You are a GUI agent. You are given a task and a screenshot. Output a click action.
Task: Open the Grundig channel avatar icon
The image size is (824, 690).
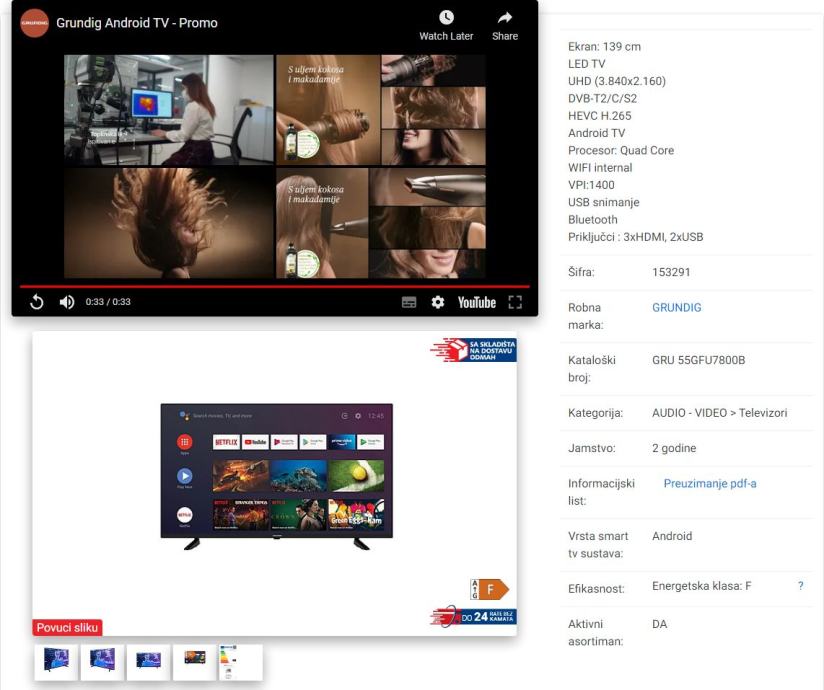[34, 23]
